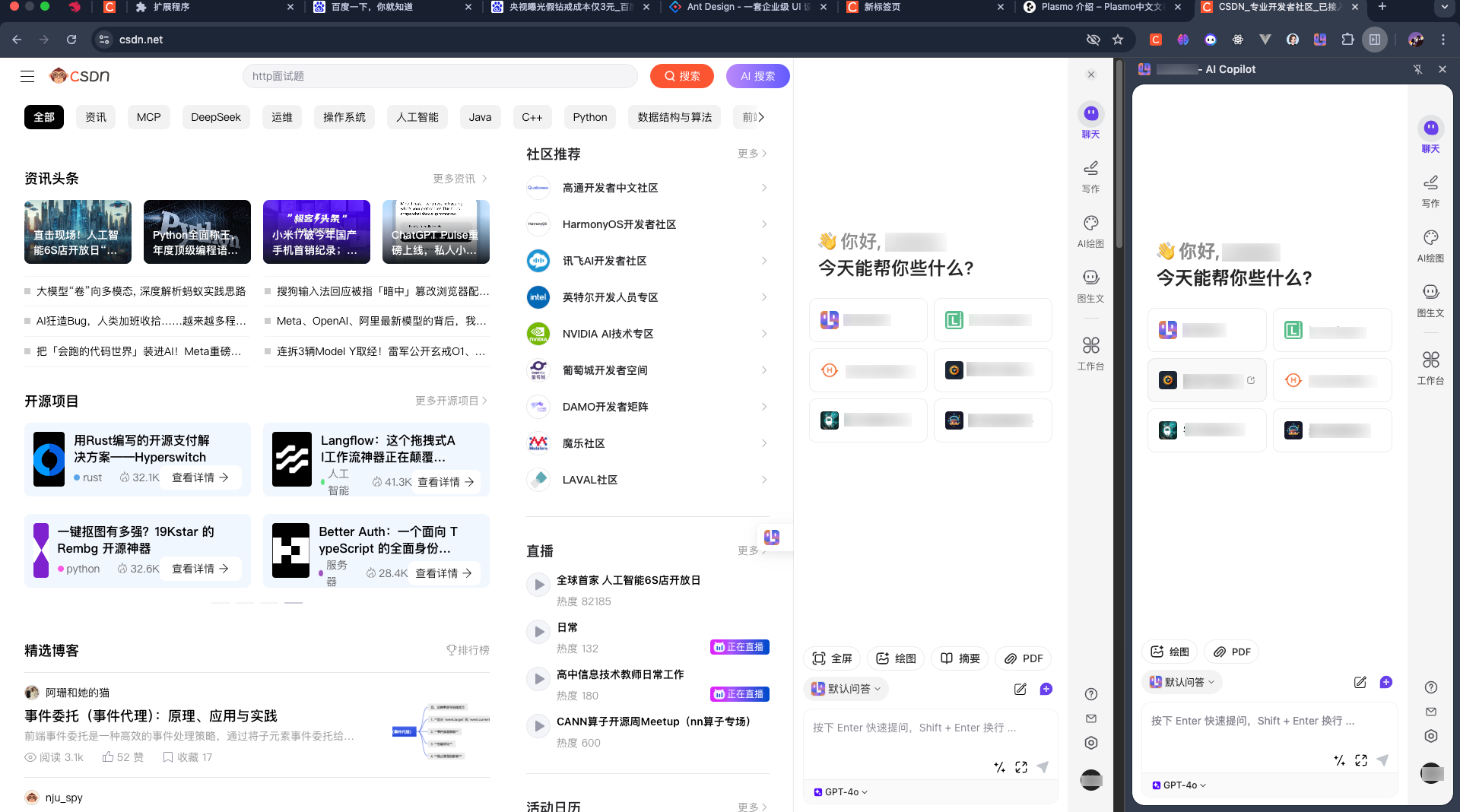The image size is (1460, 812).
Task: Open the Chrome extensions puzzle icon
Action: click(x=1347, y=40)
